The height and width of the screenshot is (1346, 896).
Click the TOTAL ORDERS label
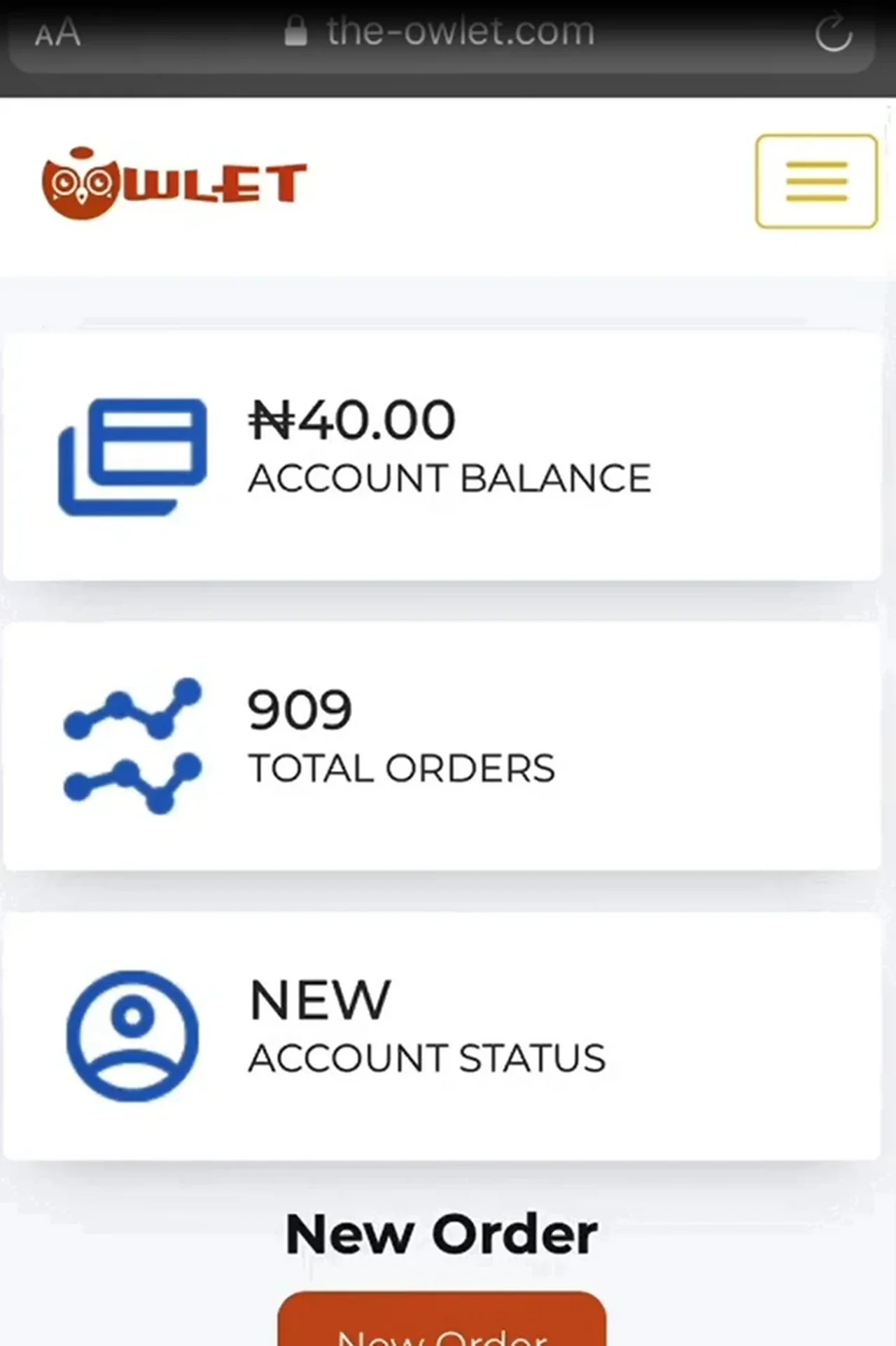[401, 768]
